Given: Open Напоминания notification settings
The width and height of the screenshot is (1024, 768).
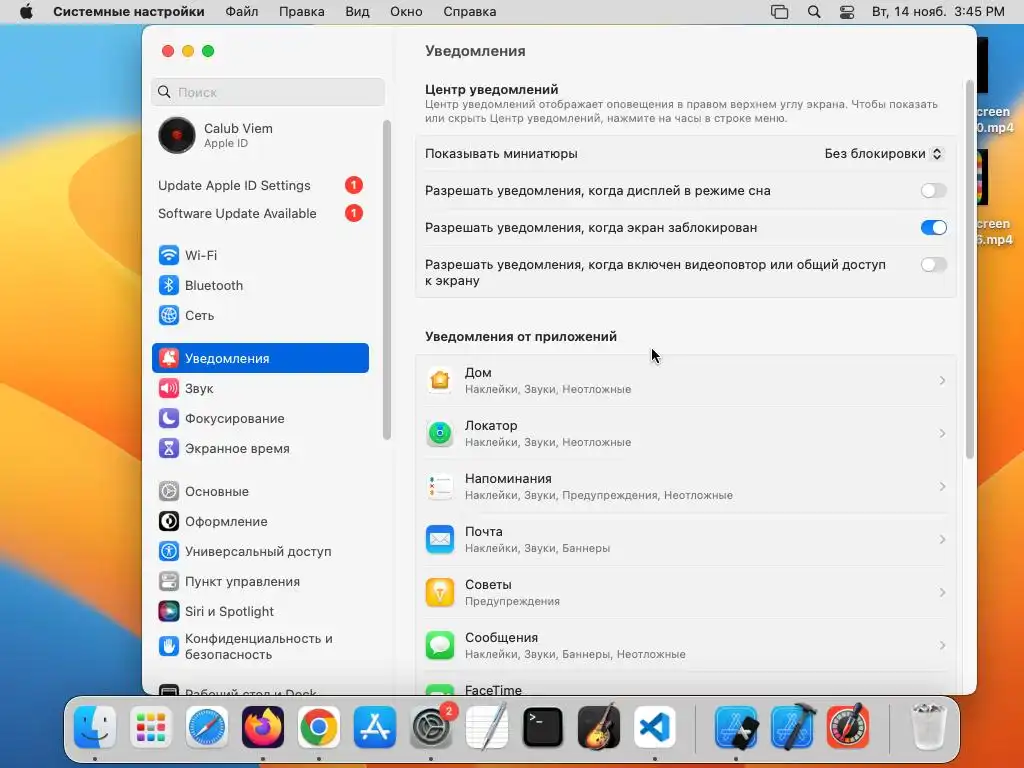Looking at the screenshot, I should click(686, 487).
